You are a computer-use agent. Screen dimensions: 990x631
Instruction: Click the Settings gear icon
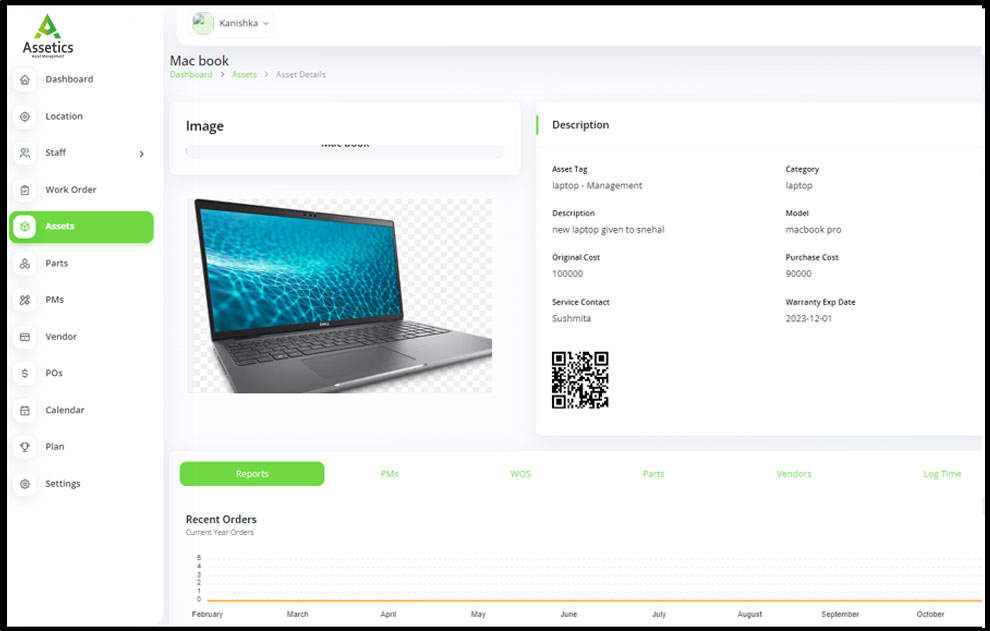[25, 484]
